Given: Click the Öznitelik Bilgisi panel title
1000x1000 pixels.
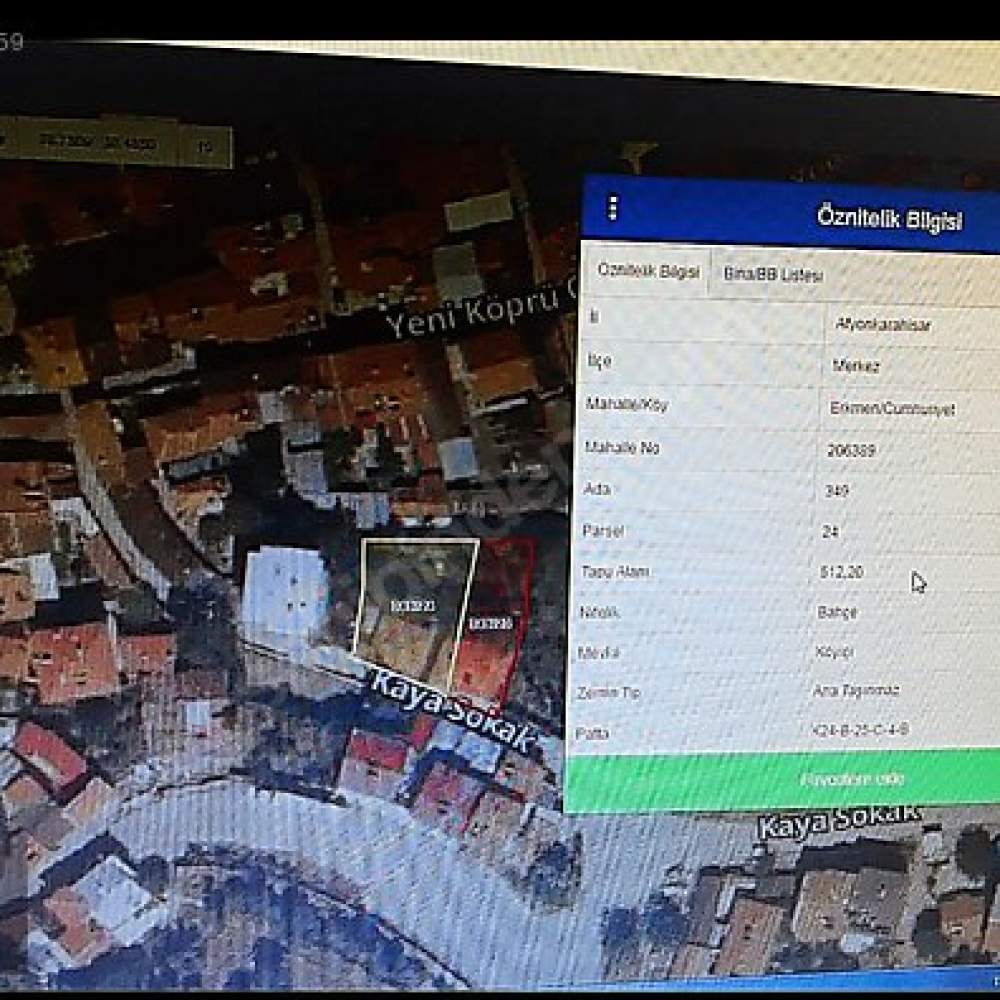Looking at the screenshot, I should 889,218.
